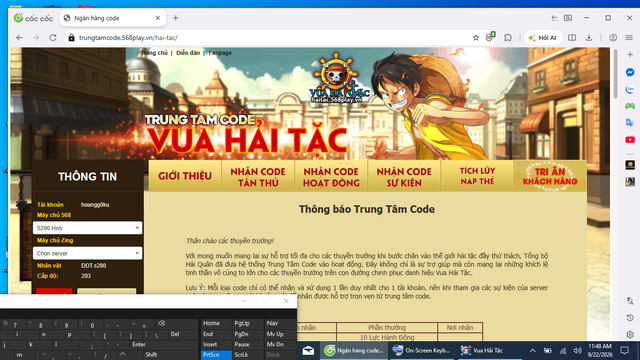Viewport: 640px width, 360px height.
Task: Click the character name DDT.s280
Action: [x=93, y=265]
